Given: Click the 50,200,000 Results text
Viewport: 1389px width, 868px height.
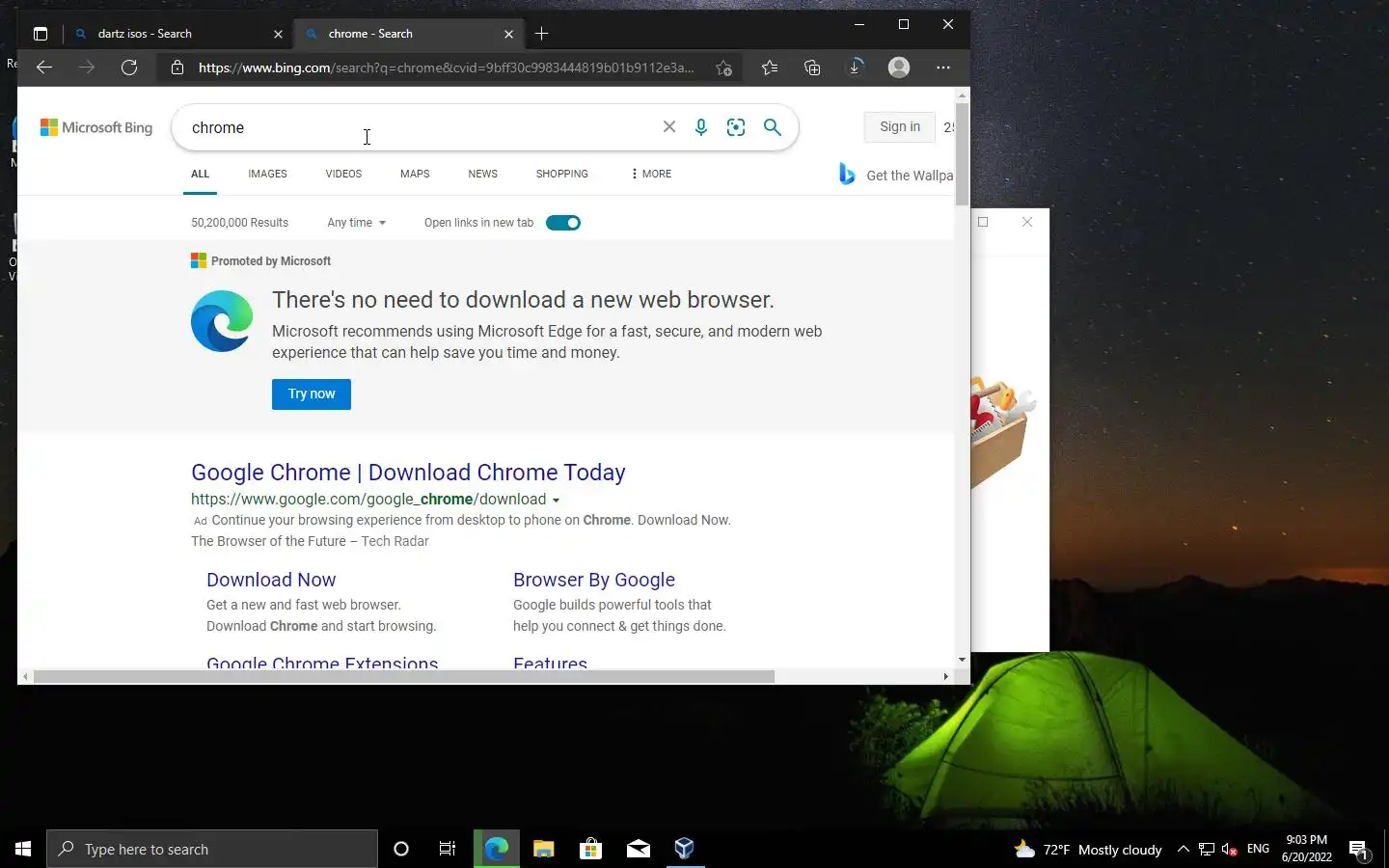Looking at the screenshot, I should point(239,223).
